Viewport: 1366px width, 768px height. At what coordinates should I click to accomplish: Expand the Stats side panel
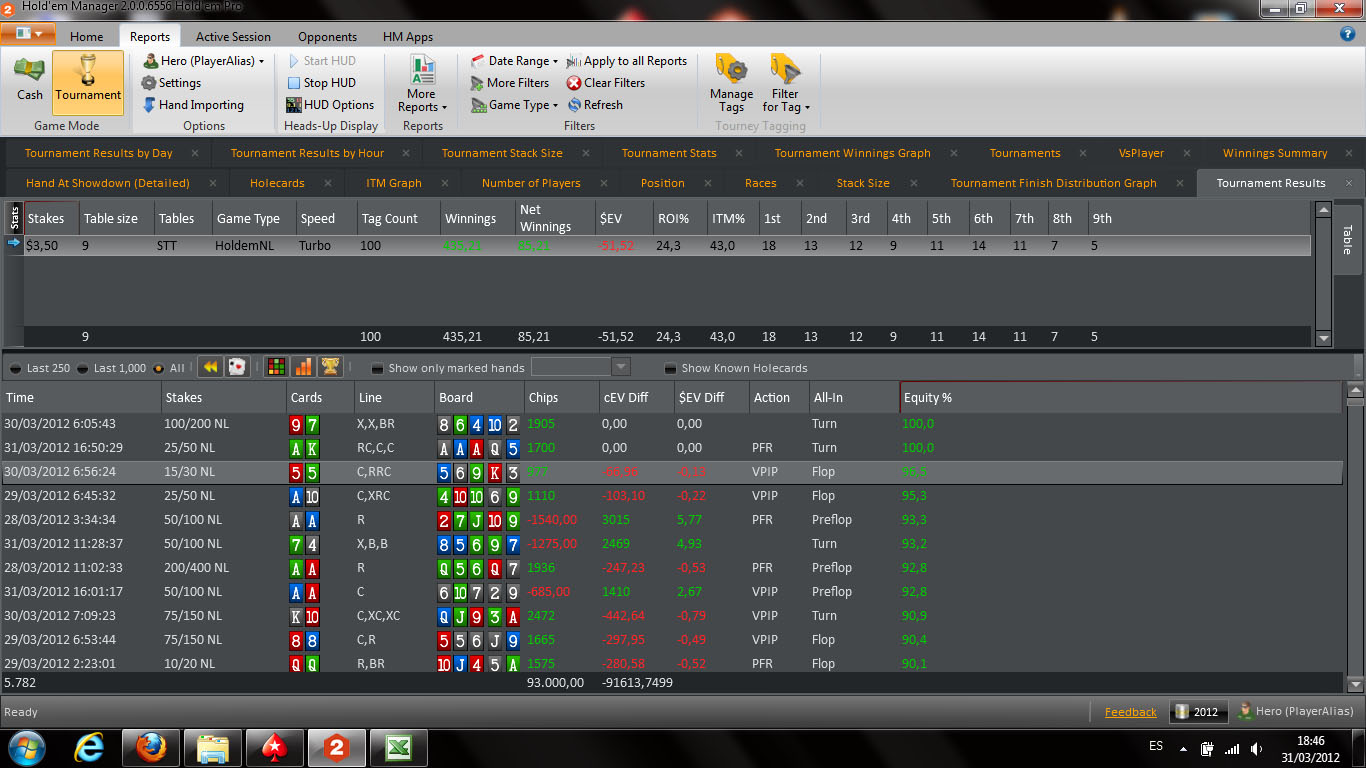tap(14, 217)
